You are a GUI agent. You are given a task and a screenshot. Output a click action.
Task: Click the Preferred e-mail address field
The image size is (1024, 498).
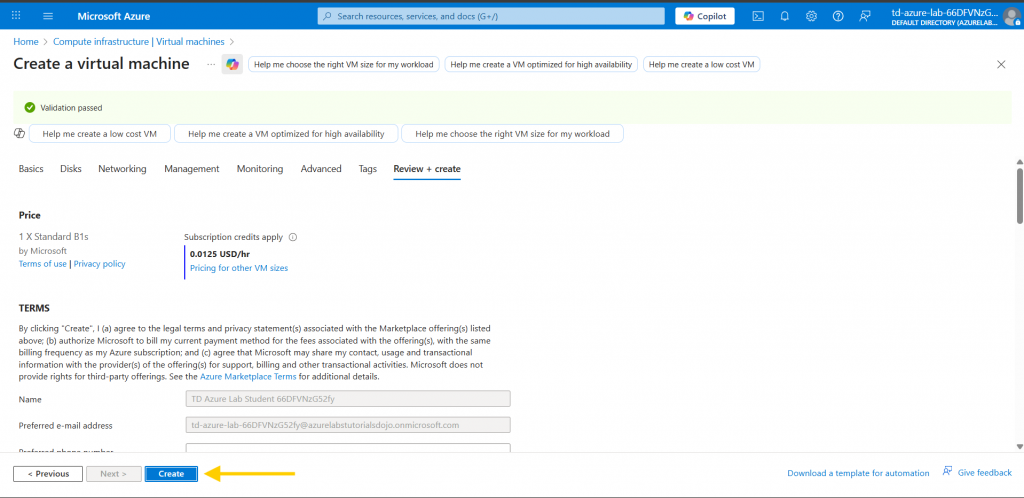click(348, 425)
